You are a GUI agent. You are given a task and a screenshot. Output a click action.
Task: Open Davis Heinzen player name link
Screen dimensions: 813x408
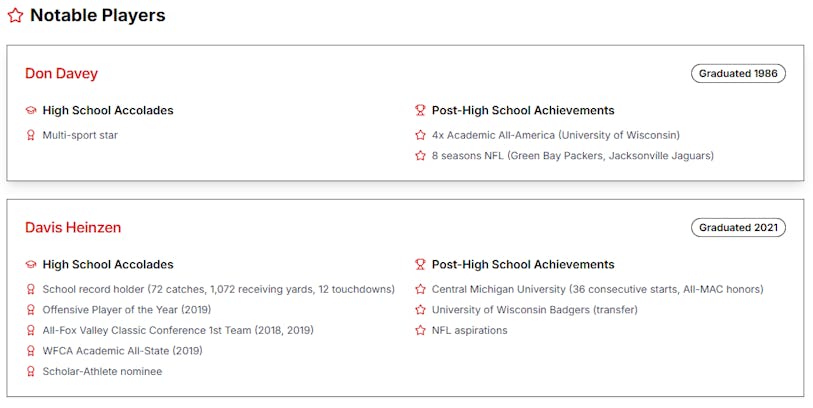click(73, 228)
